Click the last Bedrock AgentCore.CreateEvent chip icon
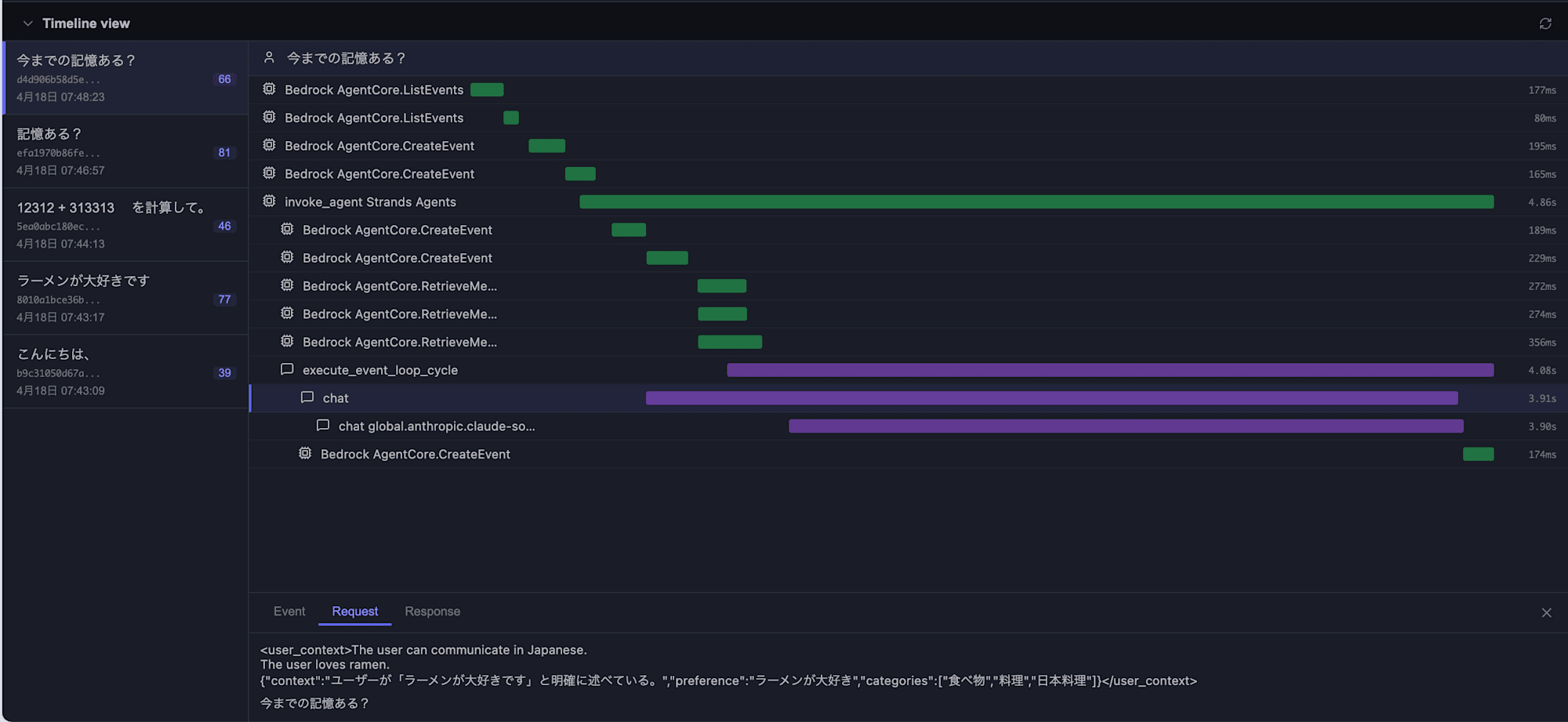Screen dimensions: 1568x722 pyautogui.click(x=305, y=454)
